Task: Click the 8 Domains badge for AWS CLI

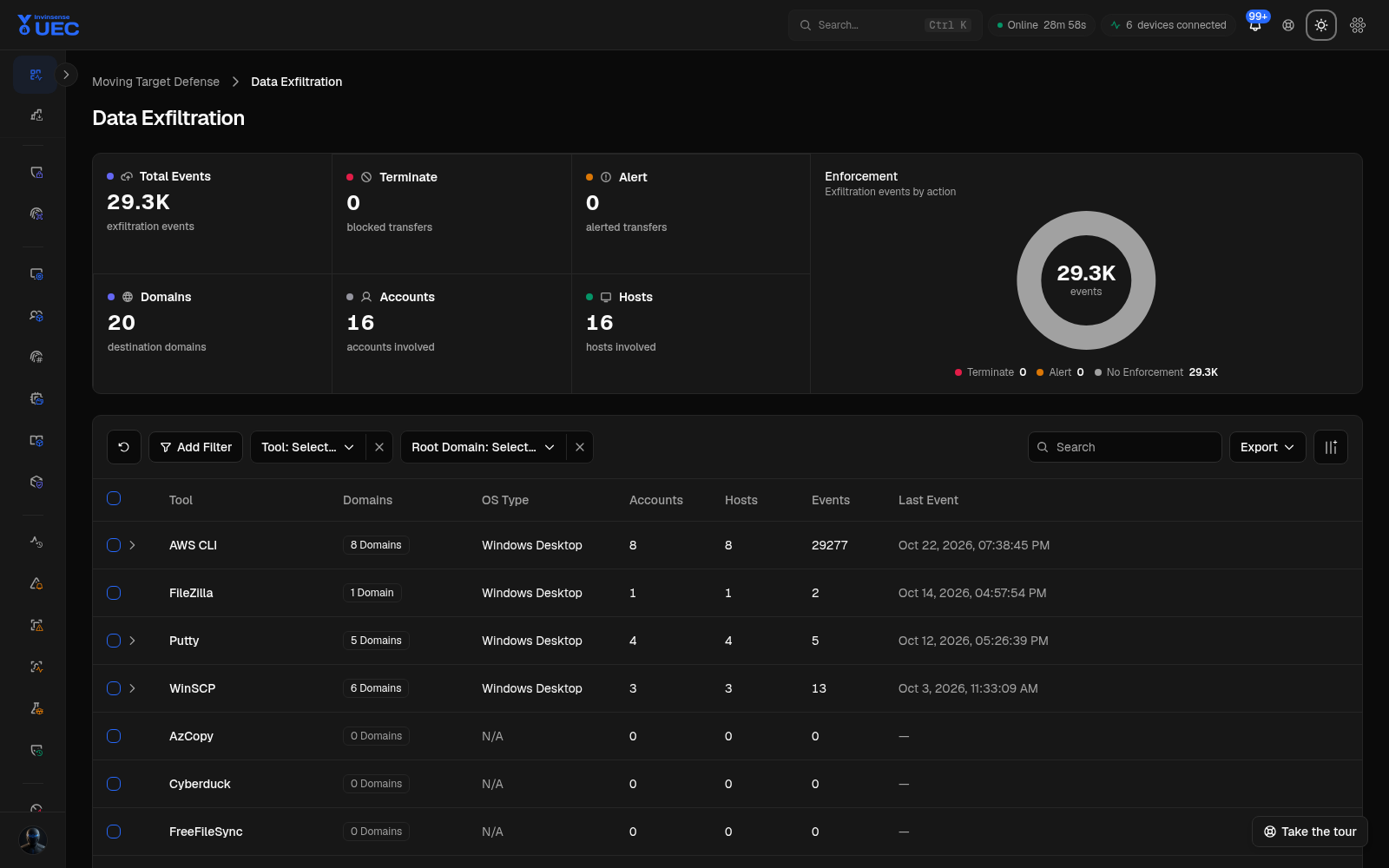Action: (x=376, y=545)
